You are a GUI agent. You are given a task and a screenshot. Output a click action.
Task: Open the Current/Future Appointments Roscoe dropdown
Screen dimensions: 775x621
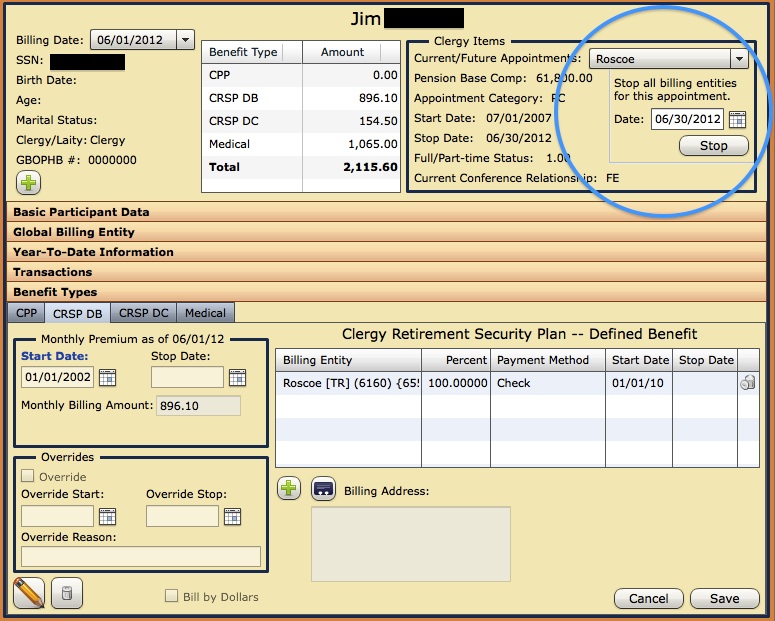point(739,59)
